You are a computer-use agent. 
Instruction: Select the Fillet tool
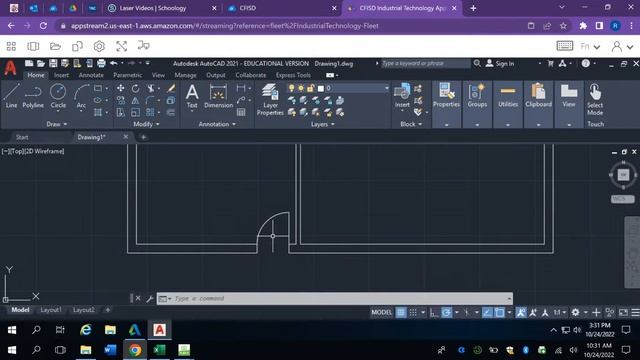tap(150, 100)
